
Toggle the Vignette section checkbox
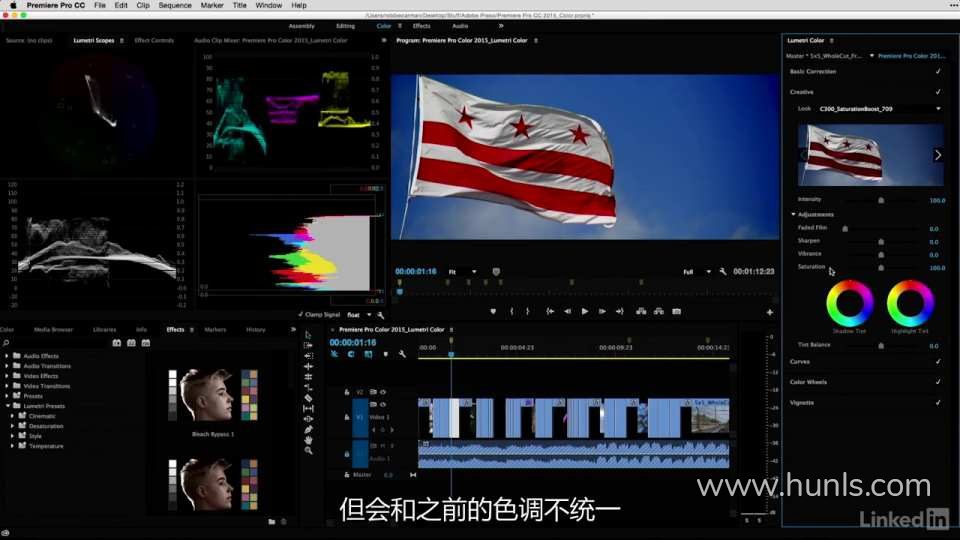pyautogui.click(x=938, y=403)
